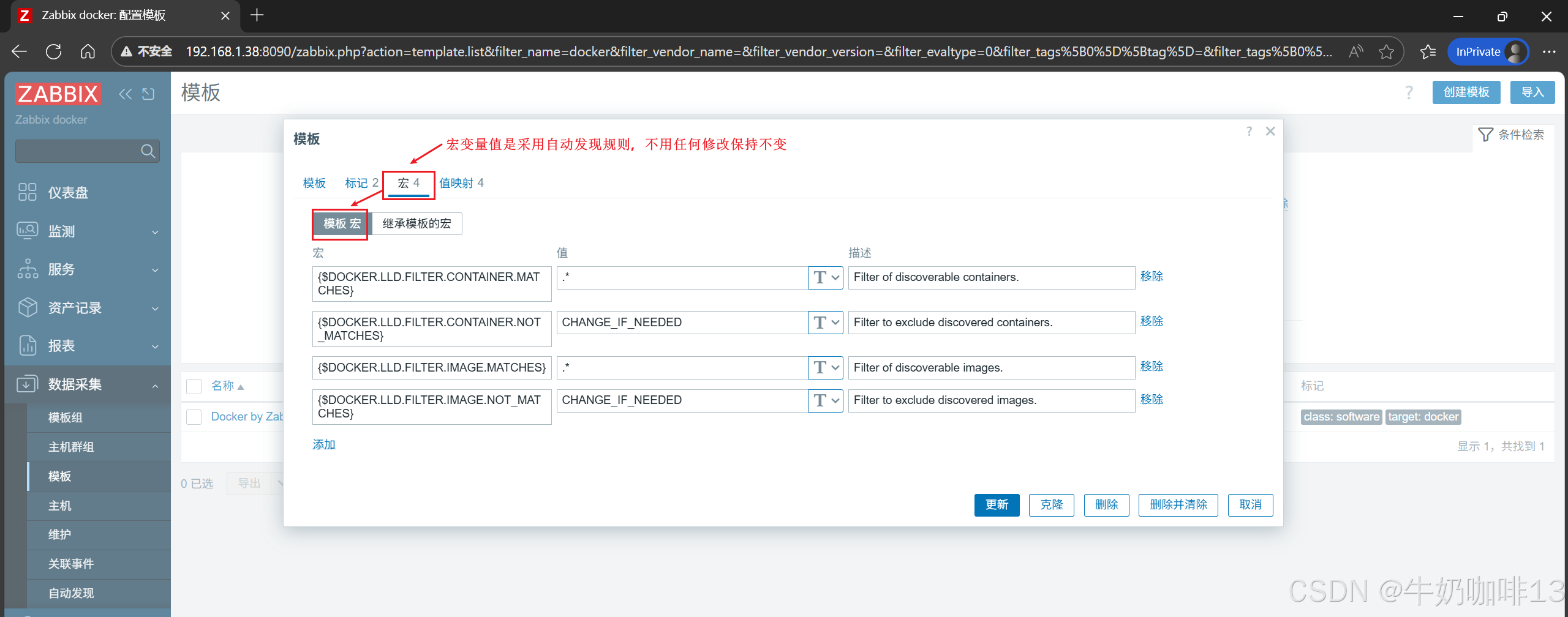Open the 服务 services icon
This screenshot has width=1568, height=617.
28,269
